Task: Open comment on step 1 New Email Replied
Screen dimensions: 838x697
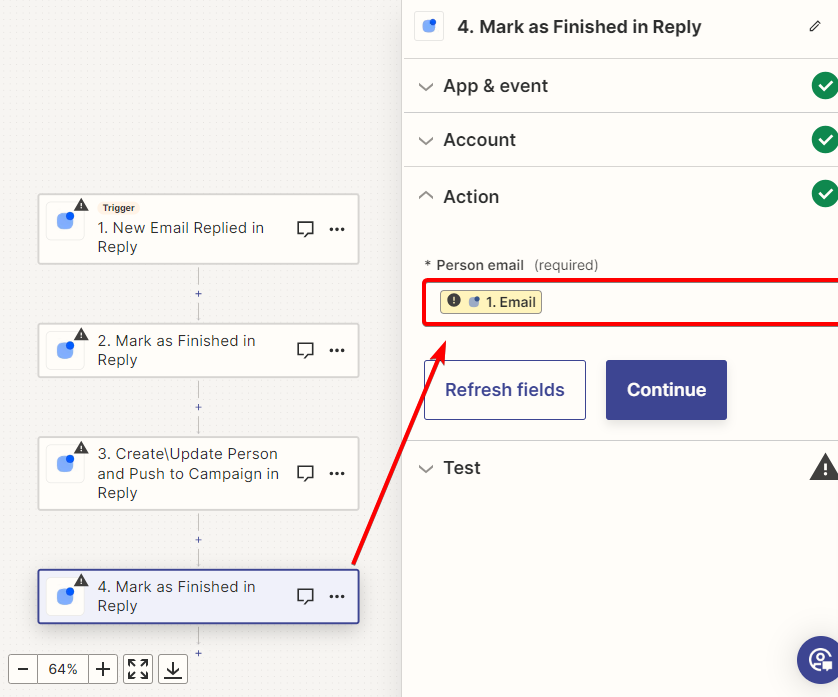Action: tap(305, 229)
